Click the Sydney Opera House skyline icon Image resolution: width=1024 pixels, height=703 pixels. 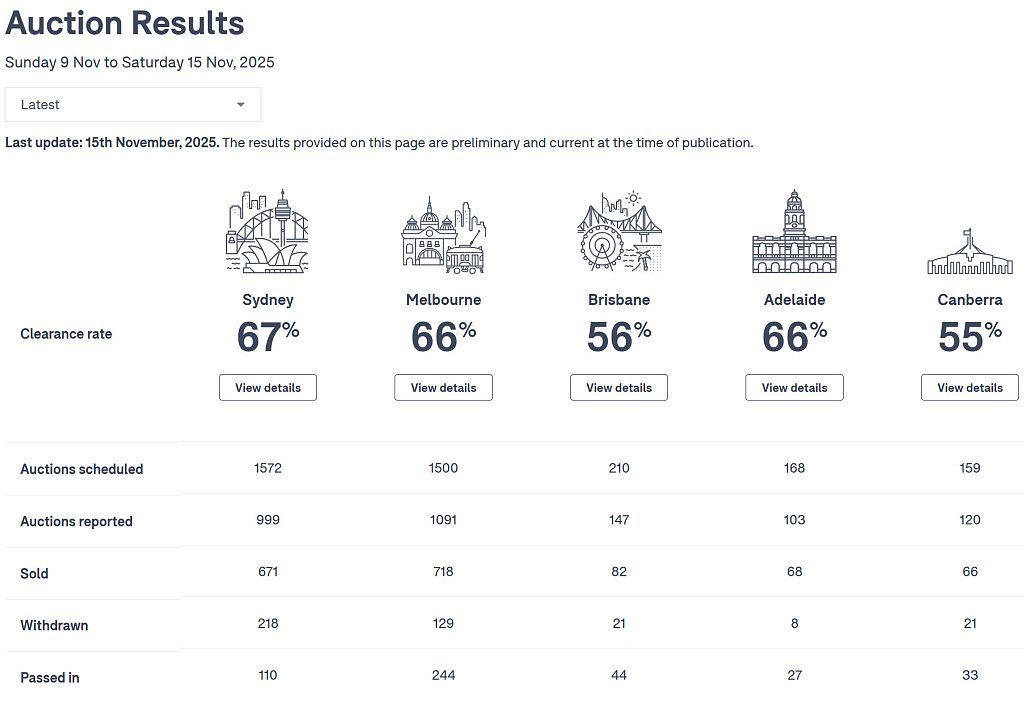point(268,231)
